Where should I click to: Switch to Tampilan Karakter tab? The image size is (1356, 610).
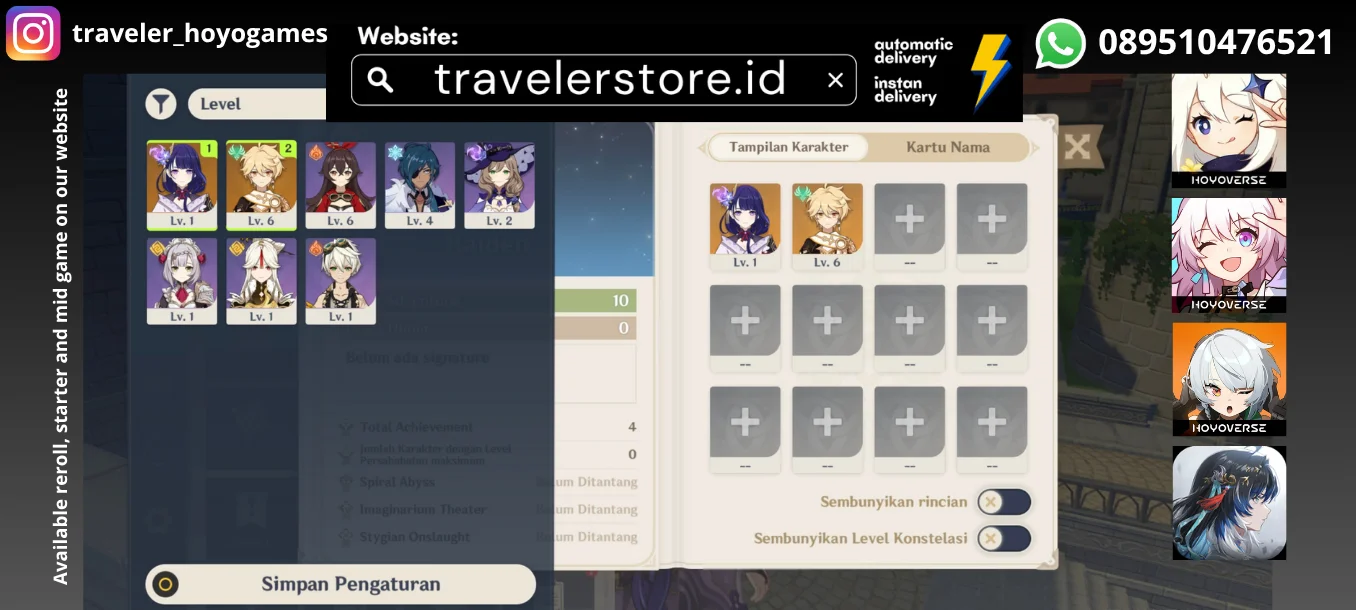pyautogui.click(x=788, y=147)
